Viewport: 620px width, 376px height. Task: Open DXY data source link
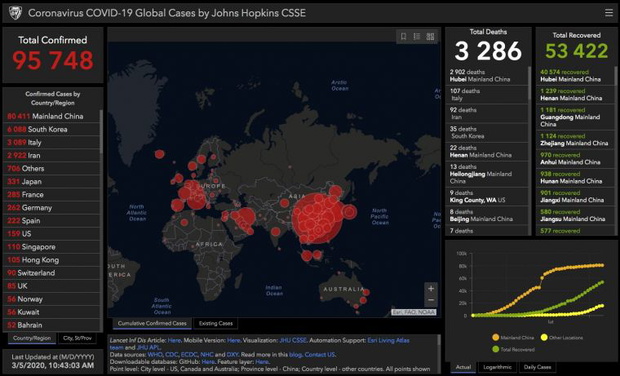click(232, 355)
